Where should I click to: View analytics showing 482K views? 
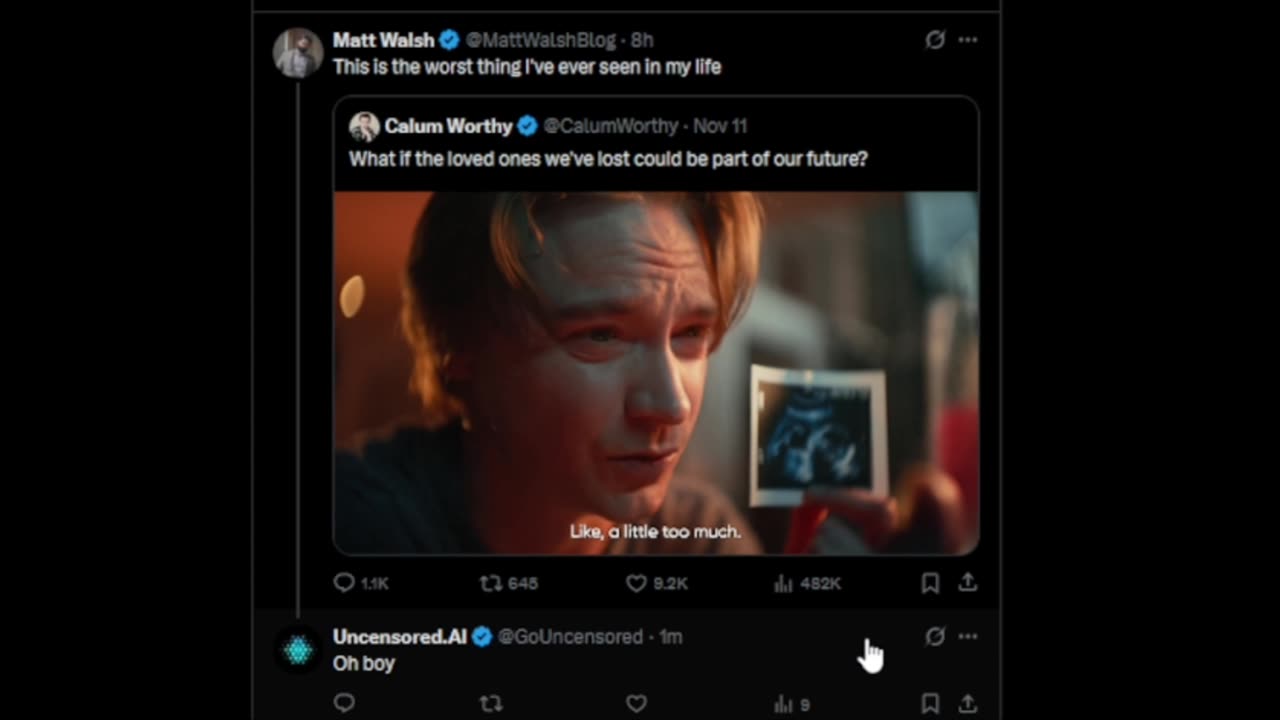click(784, 583)
